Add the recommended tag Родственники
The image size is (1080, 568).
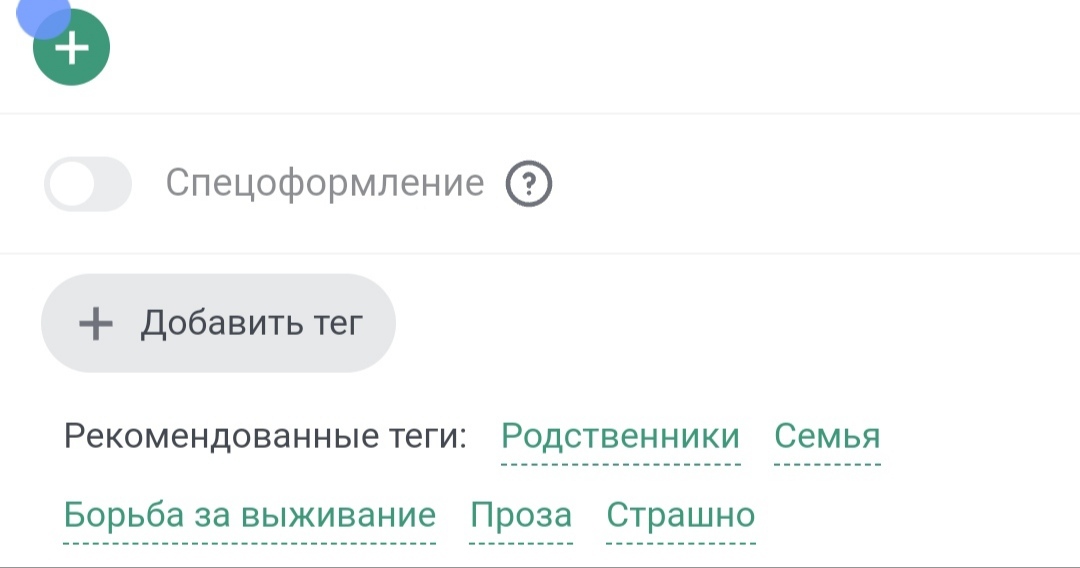pos(620,437)
